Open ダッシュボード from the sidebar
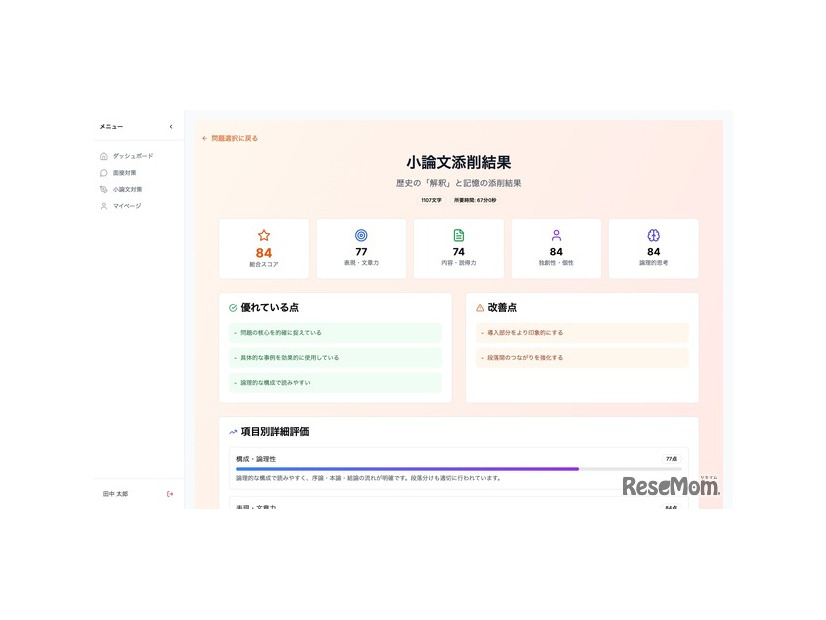The height and width of the screenshot is (620, 826). tap(133, 156)
